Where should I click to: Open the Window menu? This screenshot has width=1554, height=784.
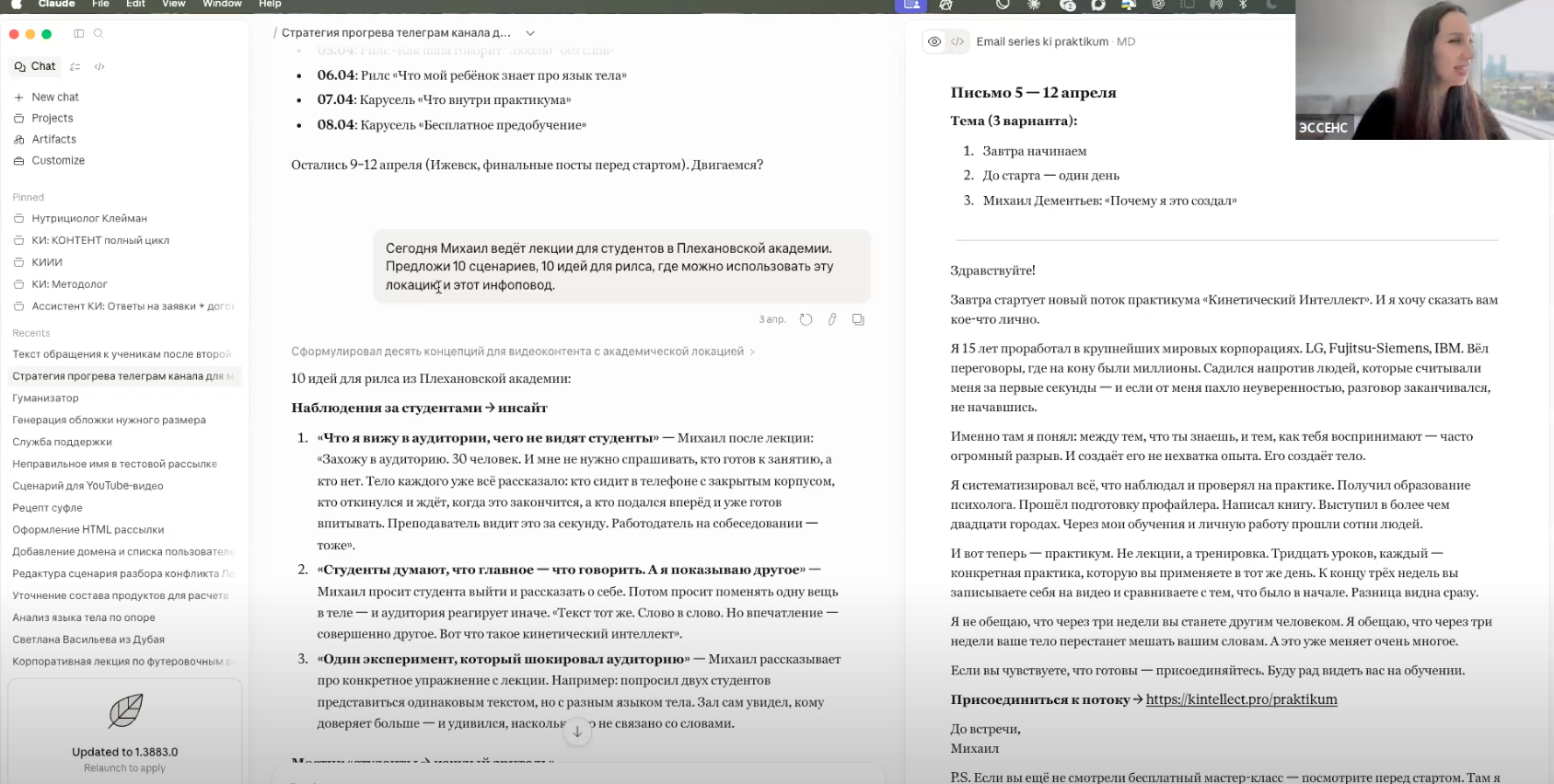[x=222, y=5]
